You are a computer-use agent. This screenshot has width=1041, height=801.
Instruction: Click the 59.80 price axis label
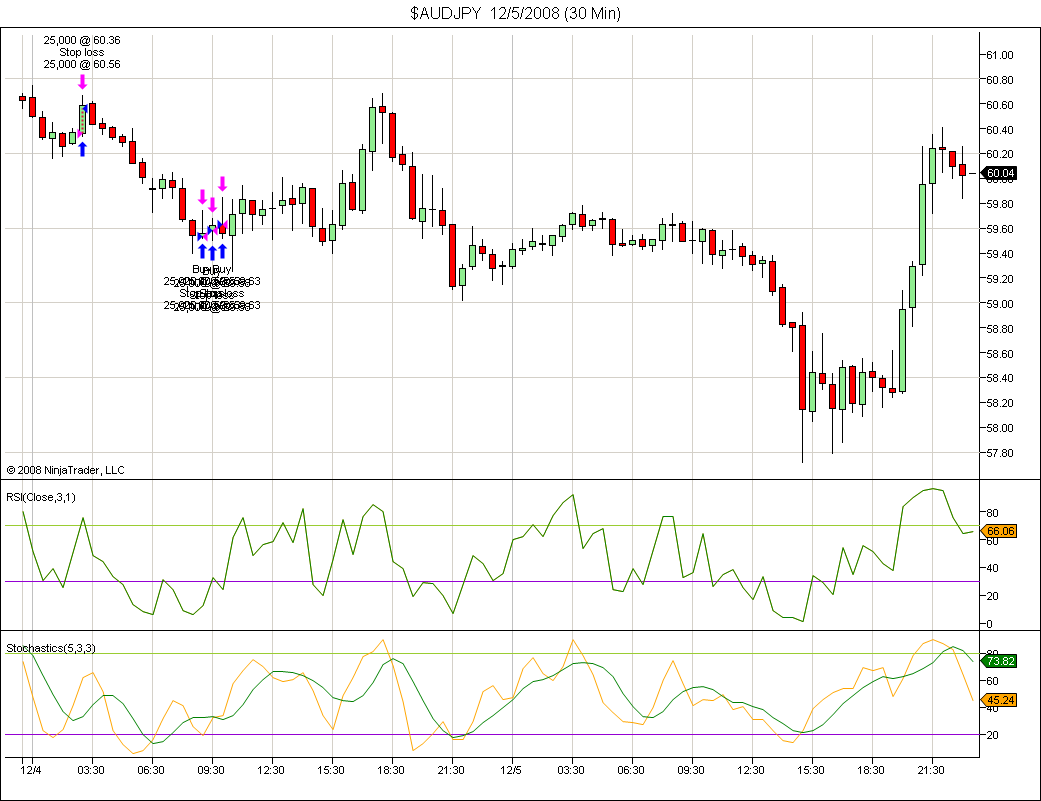coord(1000,204)
